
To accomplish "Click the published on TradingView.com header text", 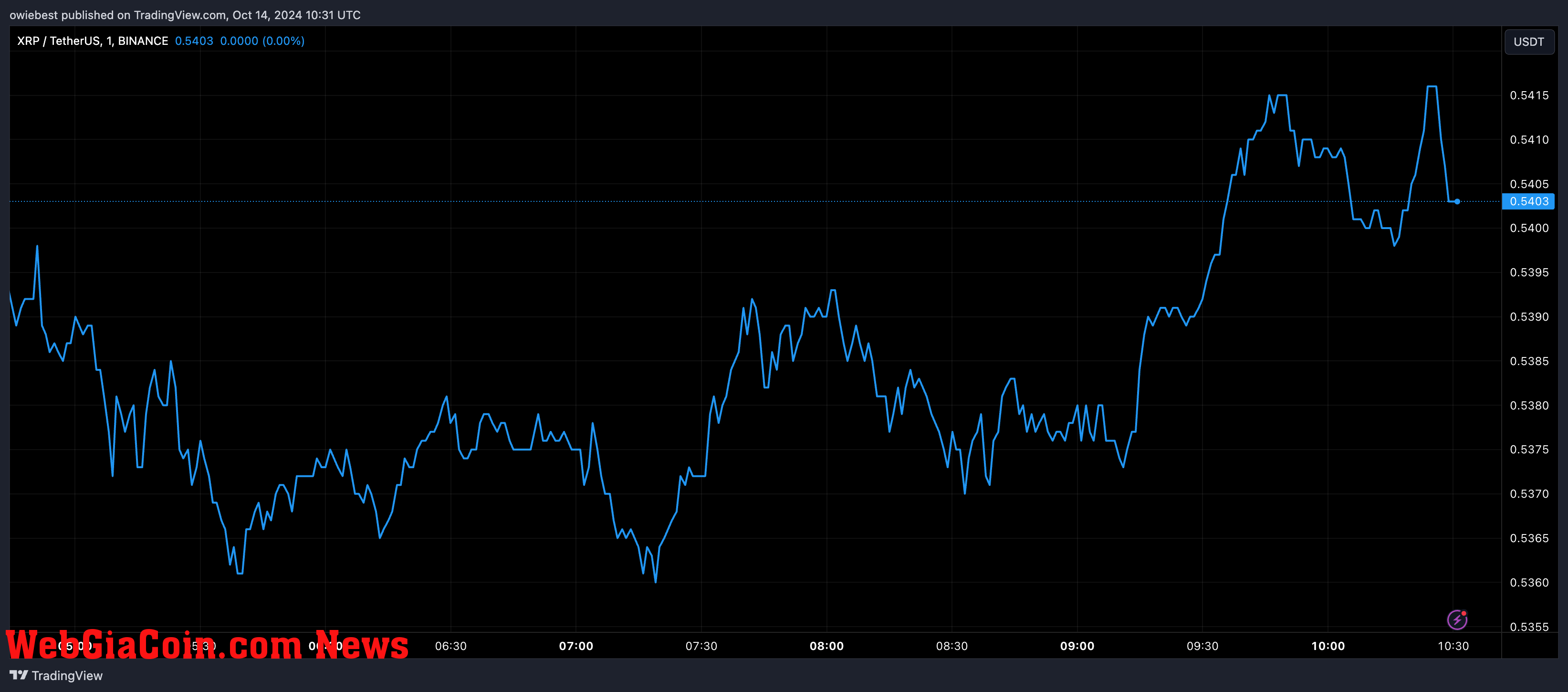I will [185, 15].
